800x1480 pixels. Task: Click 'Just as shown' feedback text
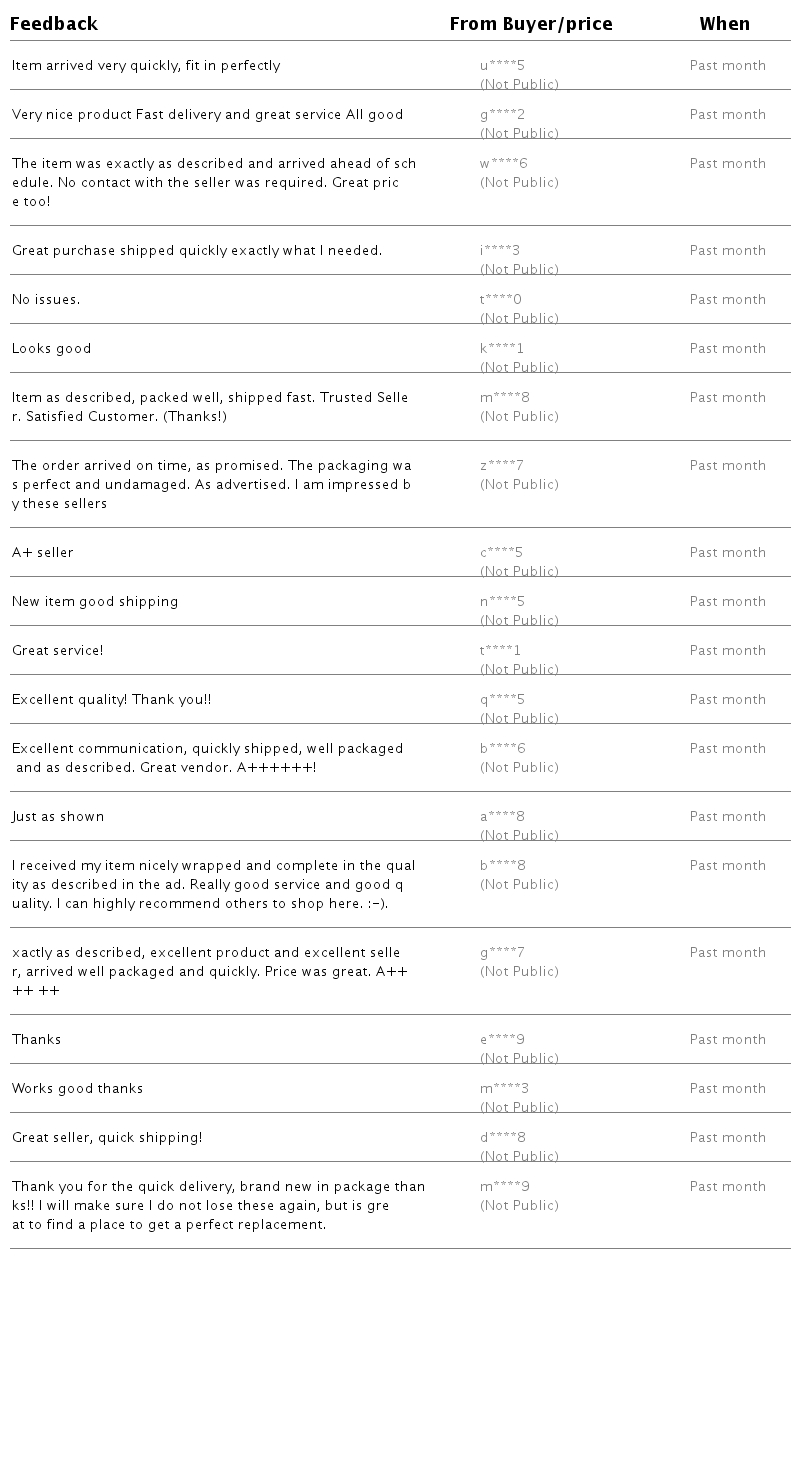tap(58, 817)
